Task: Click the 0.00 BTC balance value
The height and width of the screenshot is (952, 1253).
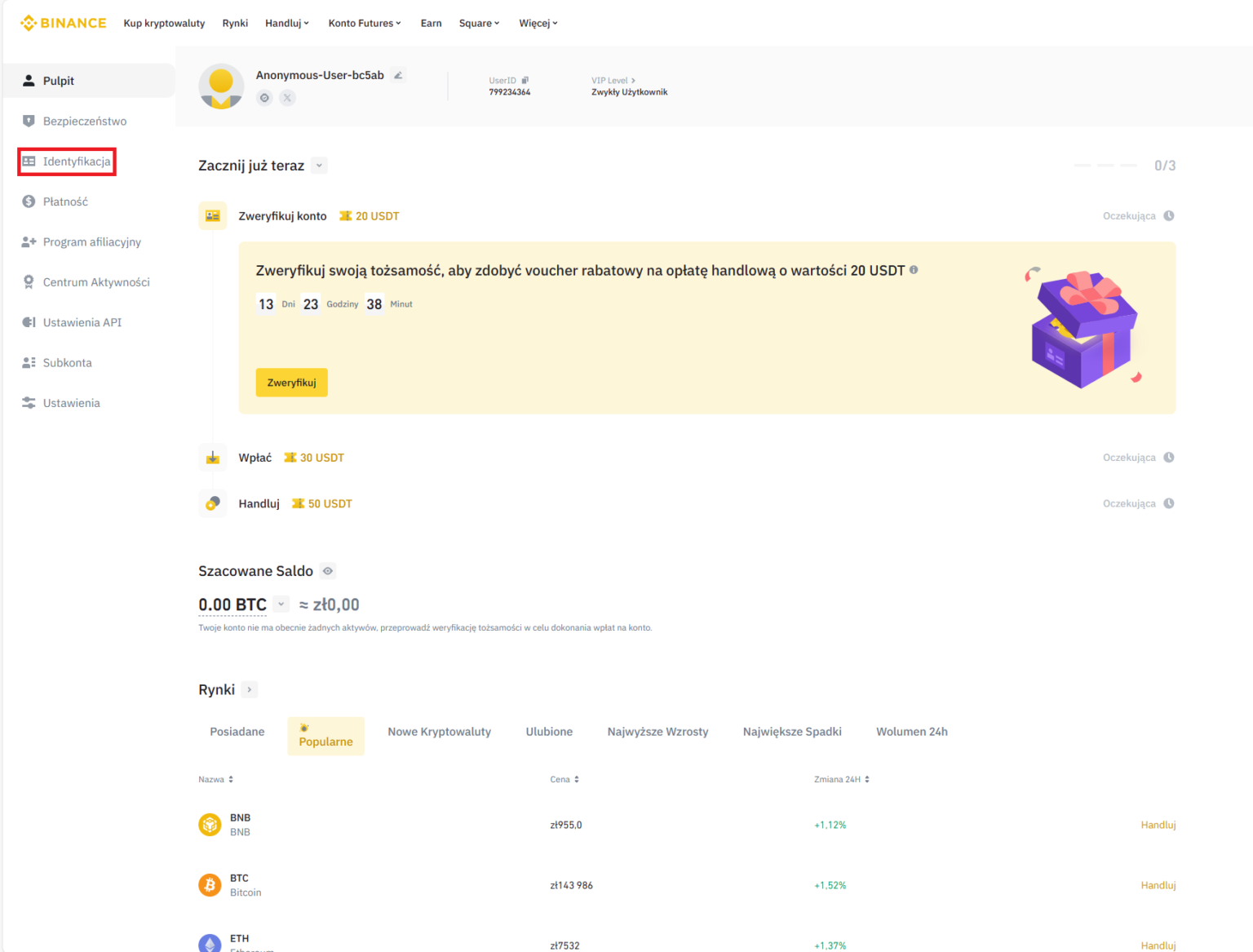Action: coord(232,604)
